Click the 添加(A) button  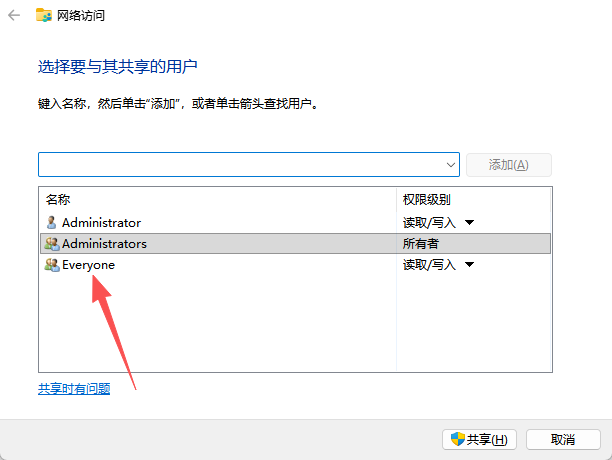(x=509, y=165)
